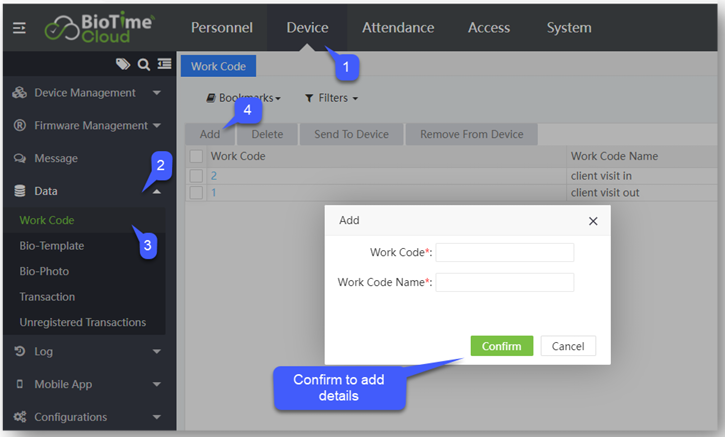
Task: Click the hamburger menu icon
Action: click(x=19, y=28)
